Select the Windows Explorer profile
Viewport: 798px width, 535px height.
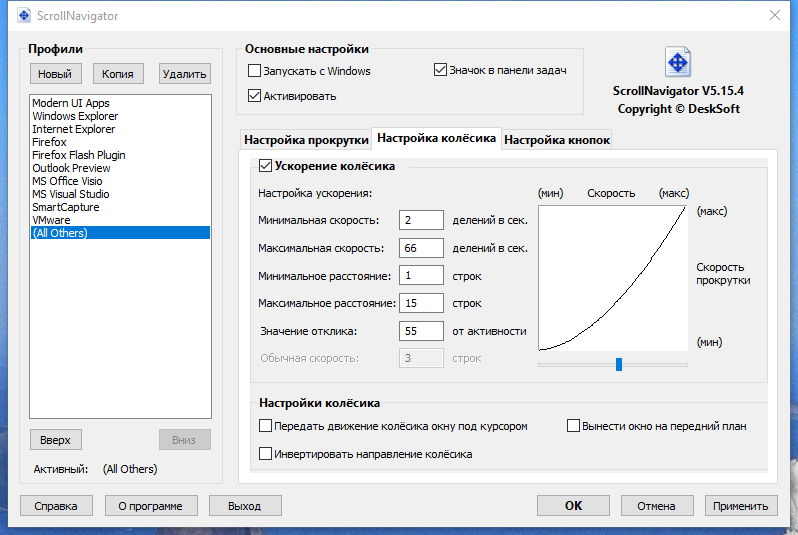pos(120,116)
